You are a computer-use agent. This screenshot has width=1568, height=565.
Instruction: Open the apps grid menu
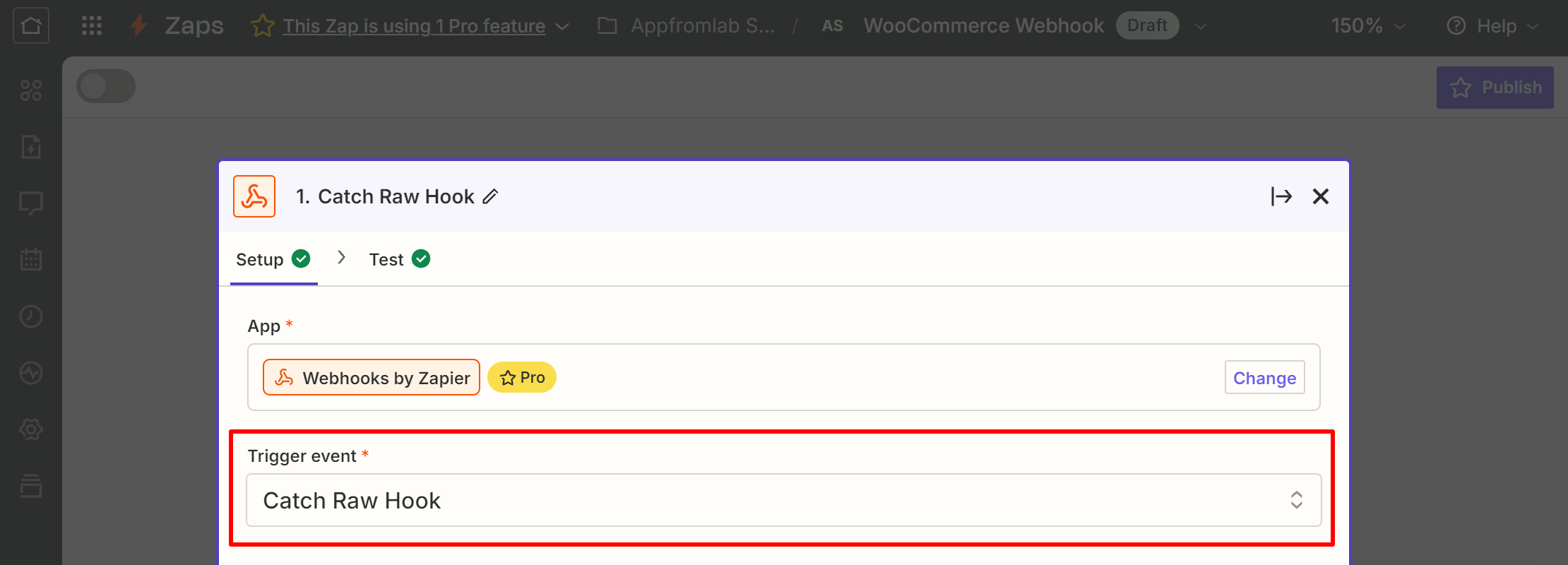click(92, 25)
